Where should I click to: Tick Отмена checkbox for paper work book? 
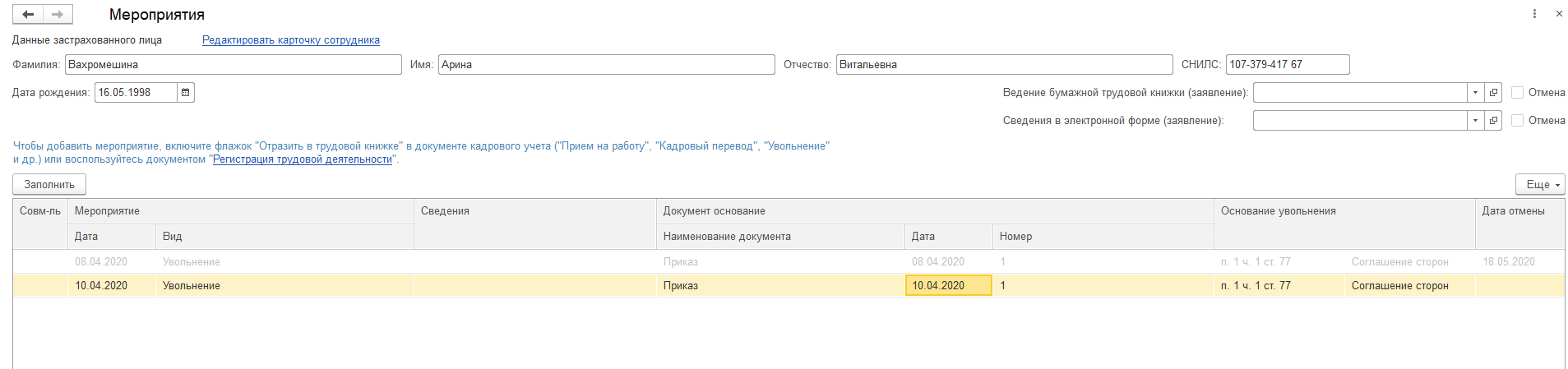click(1518, 93)
